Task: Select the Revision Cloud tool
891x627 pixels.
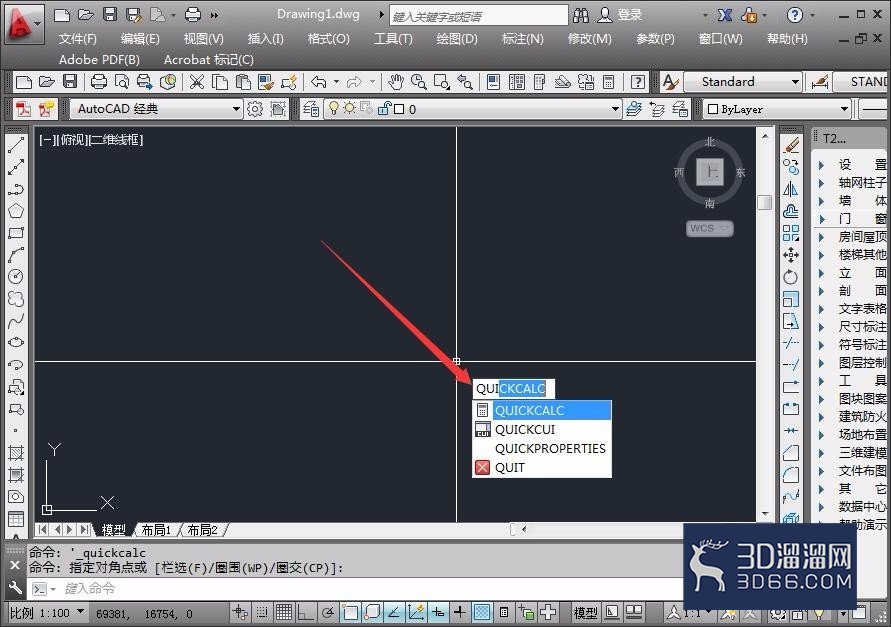Action: [x=16, y=299]
